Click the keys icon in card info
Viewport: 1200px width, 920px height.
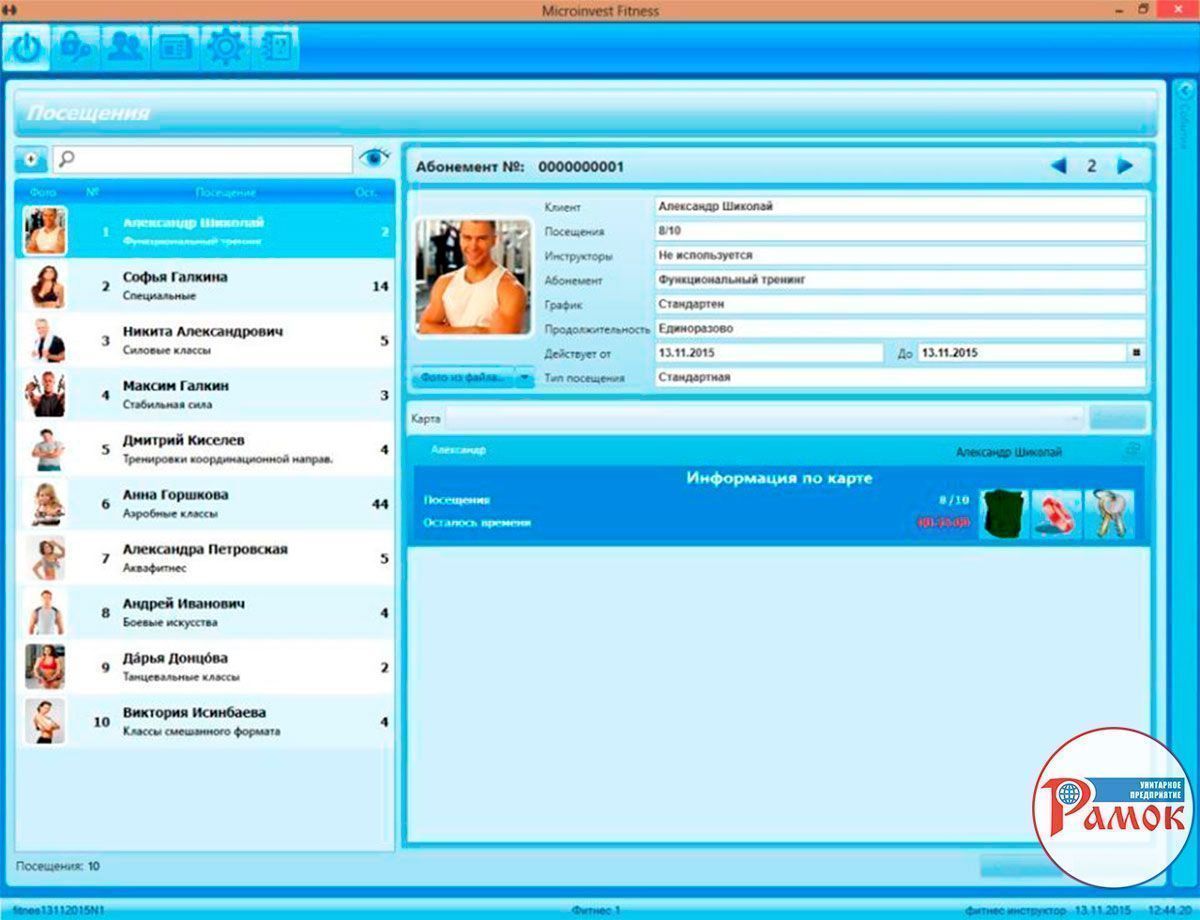coord(1109,515)
